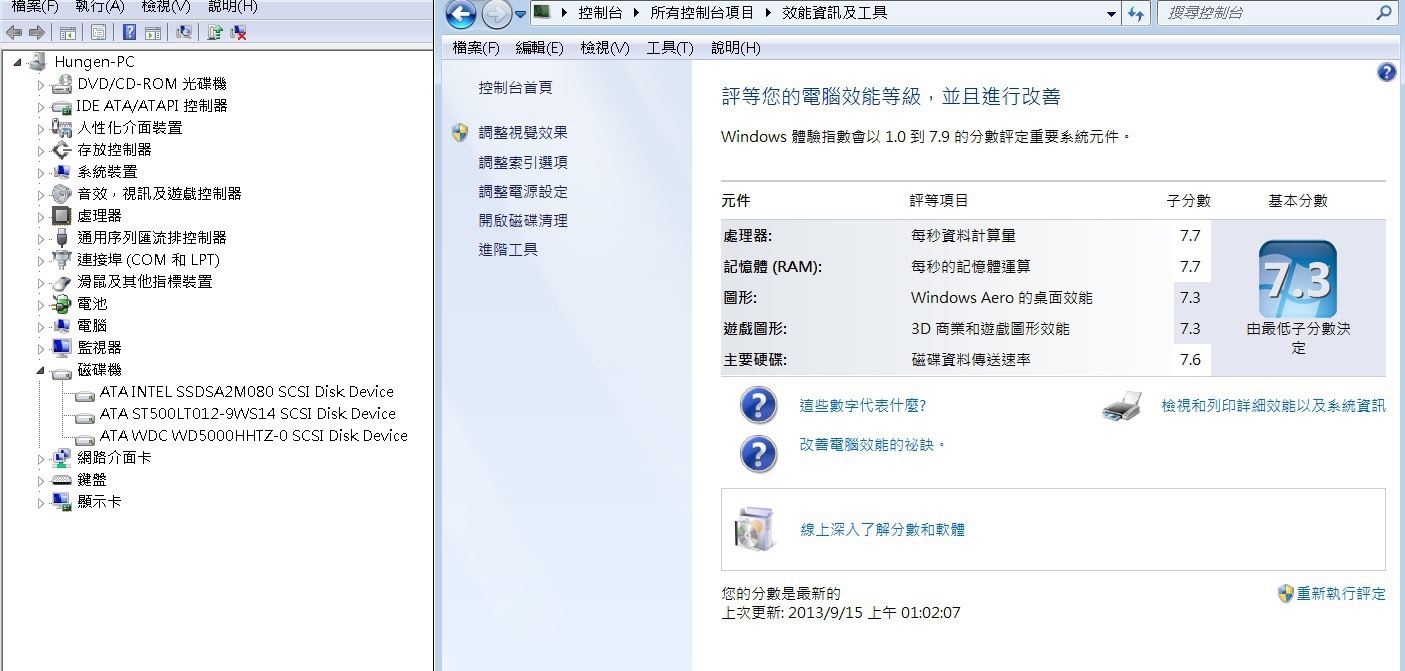Open 編輯(E) menu in Control Panel

click(x=540, y=48)
